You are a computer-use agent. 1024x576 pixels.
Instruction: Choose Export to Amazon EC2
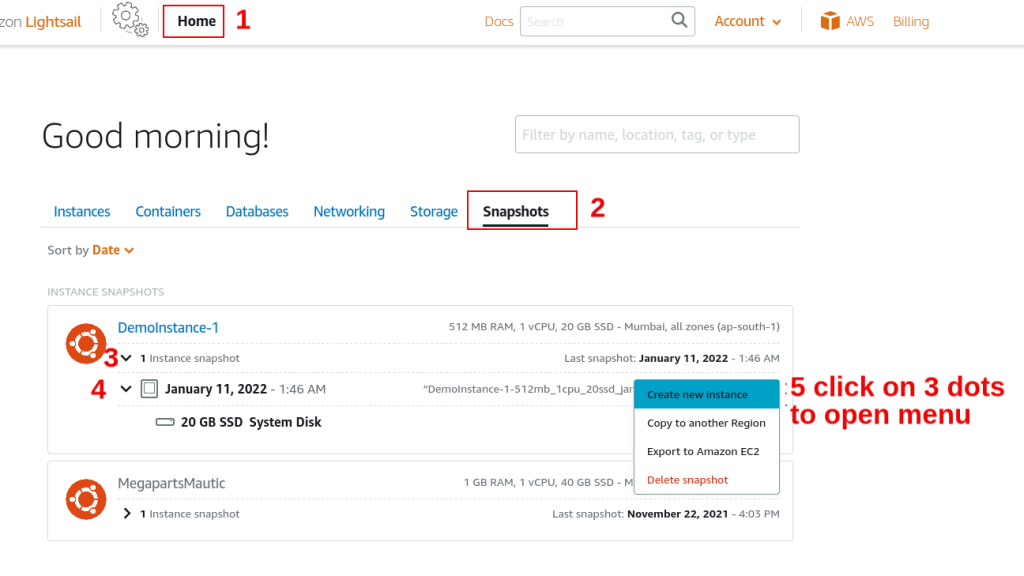pyautogui.click(x=707, y=451)
